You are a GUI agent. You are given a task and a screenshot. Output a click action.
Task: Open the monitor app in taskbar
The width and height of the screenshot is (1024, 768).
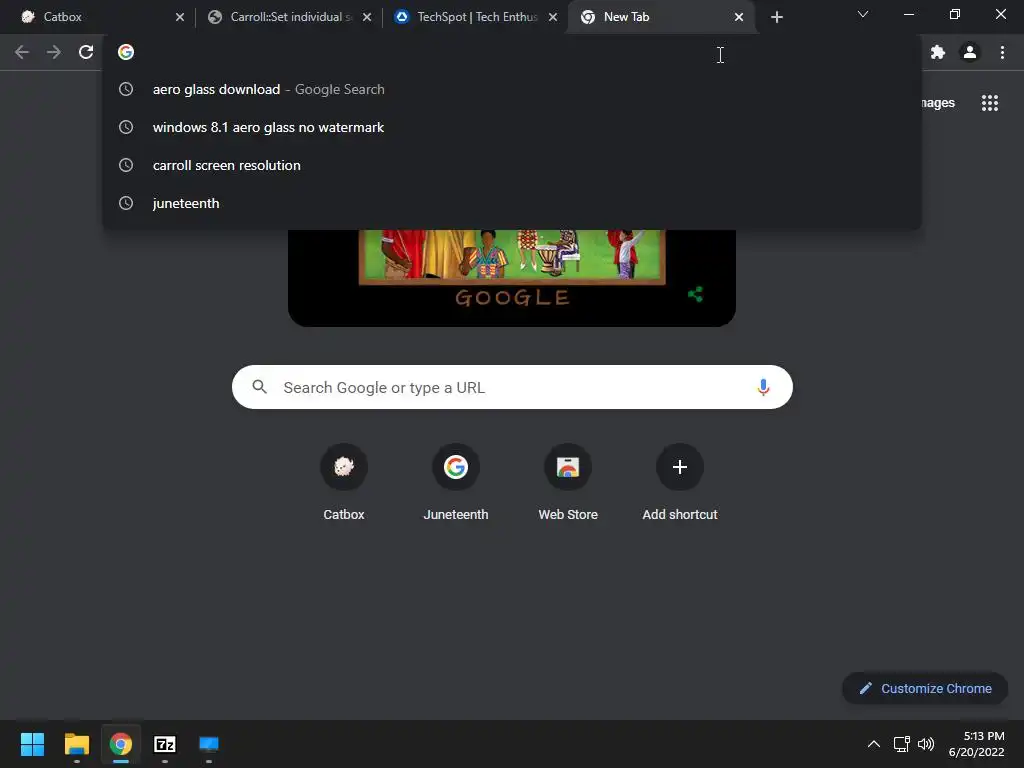pos(209,744)
